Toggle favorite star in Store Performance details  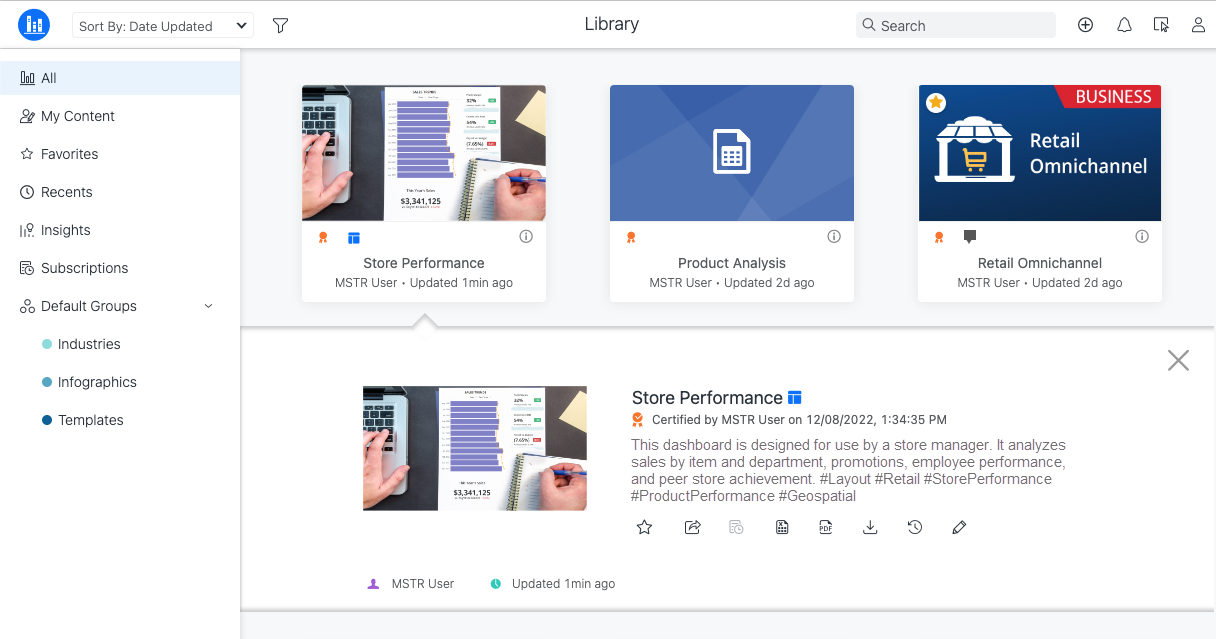(x=645, y=527)
